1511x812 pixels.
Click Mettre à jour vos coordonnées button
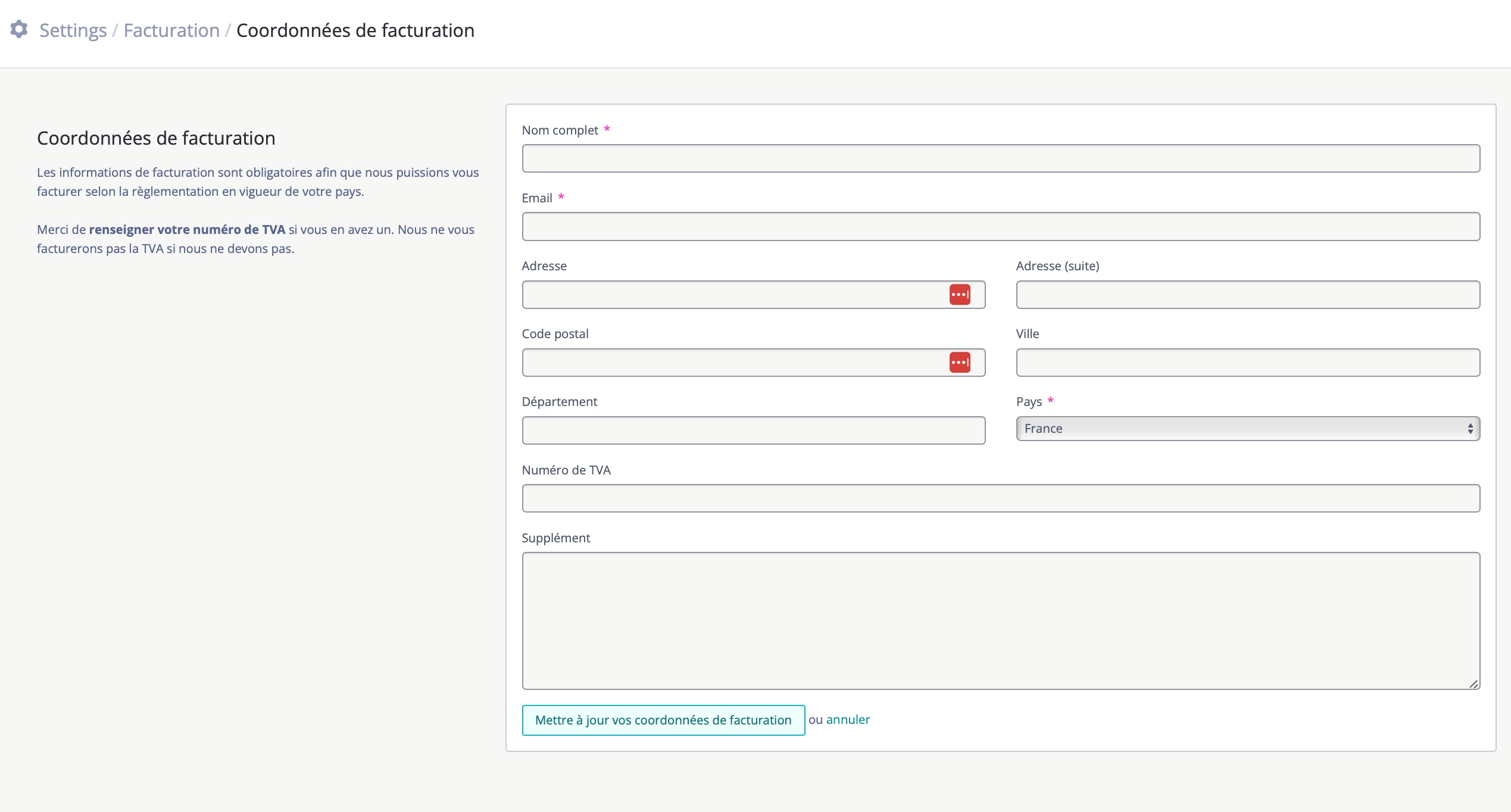click(663, 720)
